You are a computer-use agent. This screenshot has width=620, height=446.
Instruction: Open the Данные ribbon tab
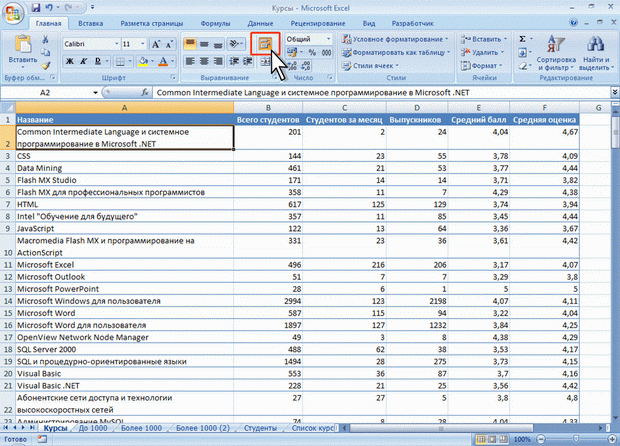click(260, 23)
